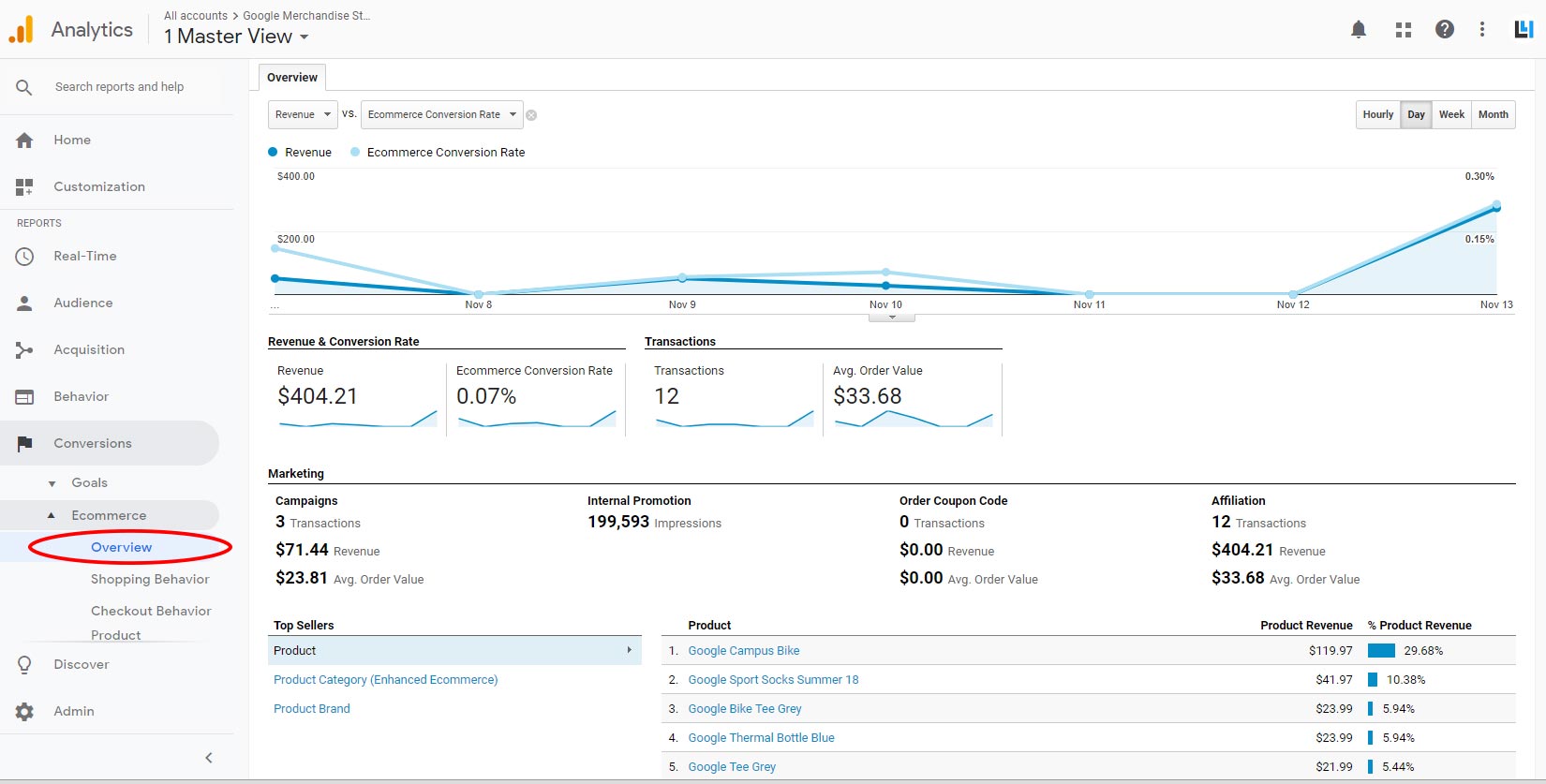The height and width of the screenshot is (784, 1546).
Task: Remove the Ecommerce Conversion Rate comparison metric
Action: [x=531, y=115]
